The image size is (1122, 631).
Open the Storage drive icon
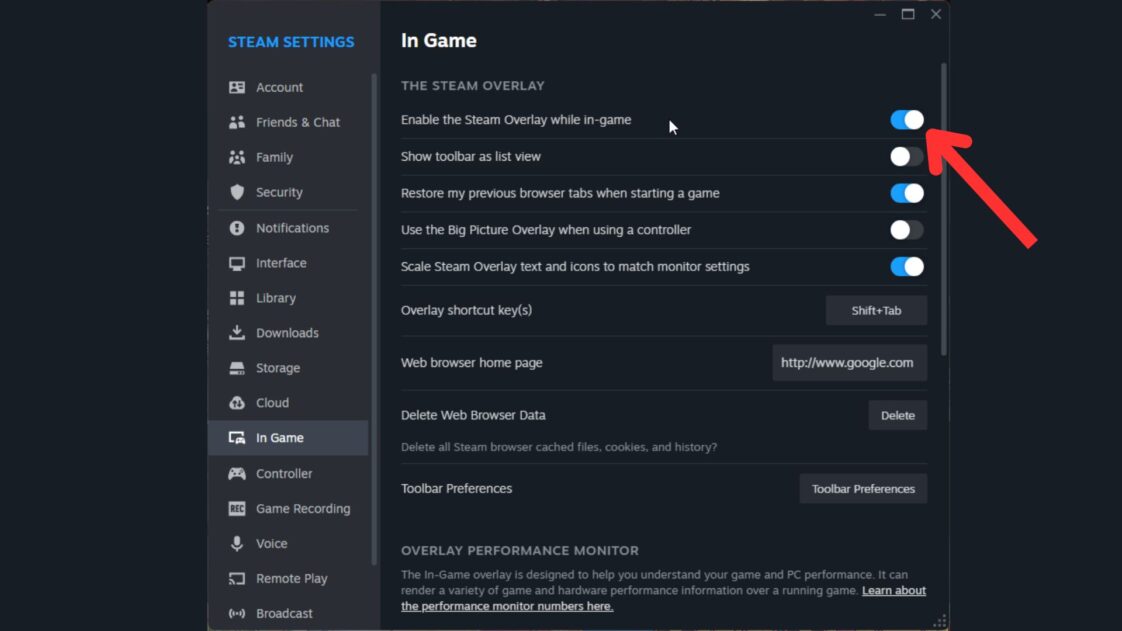pos(236,368)
